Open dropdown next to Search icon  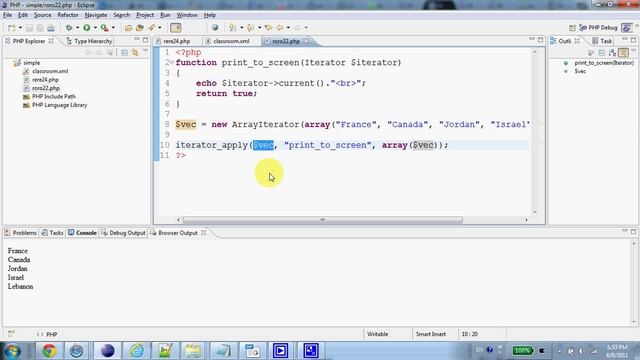[160, 28]
